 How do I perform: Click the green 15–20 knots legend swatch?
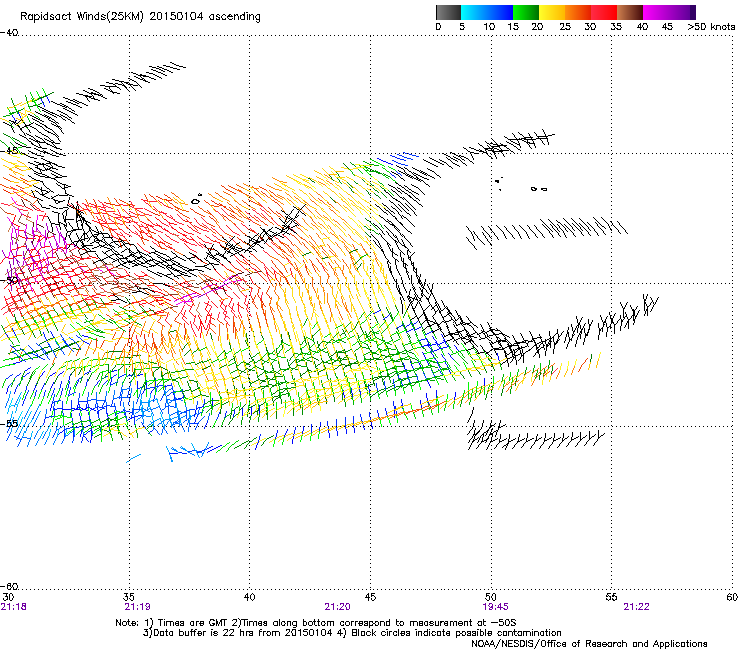tap(526, 12)
